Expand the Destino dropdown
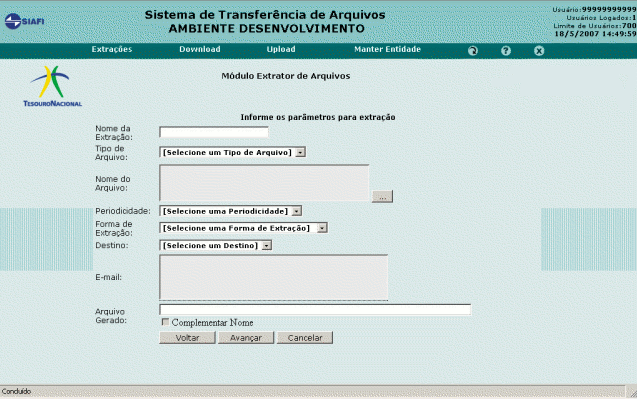 point(215,245)
